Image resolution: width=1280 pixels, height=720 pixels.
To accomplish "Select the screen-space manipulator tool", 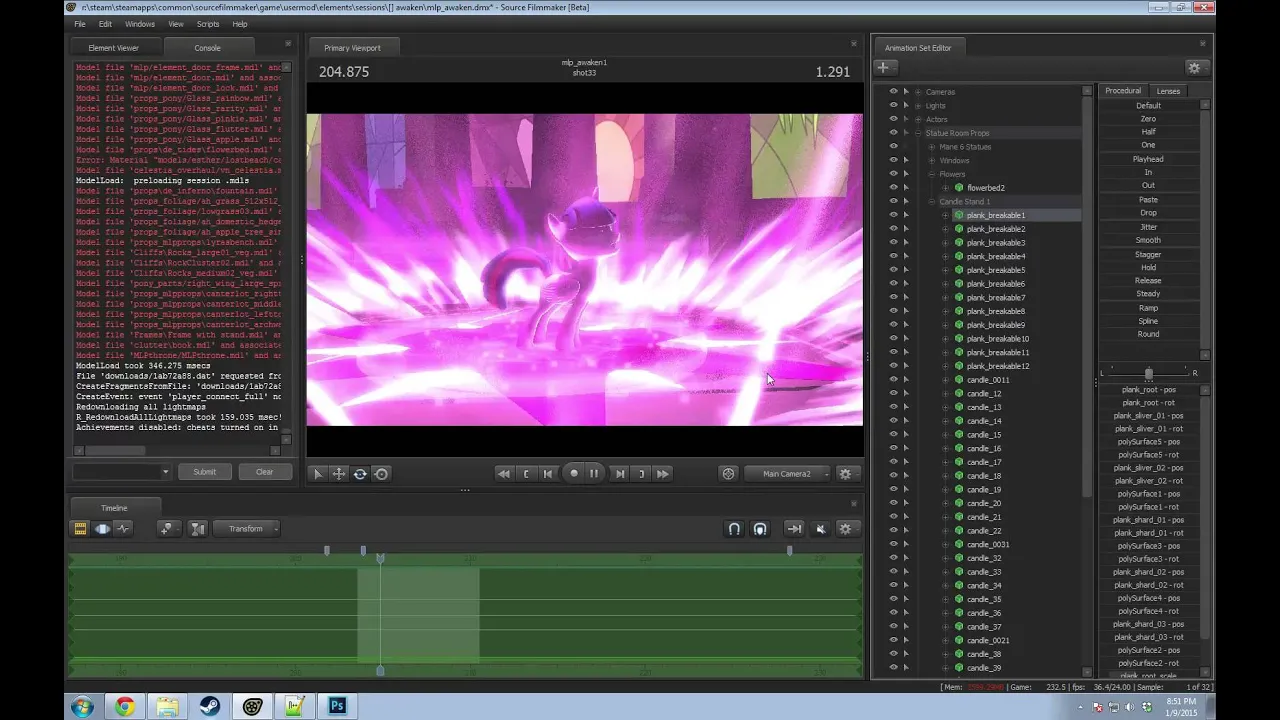I will (x=381, y=474).
